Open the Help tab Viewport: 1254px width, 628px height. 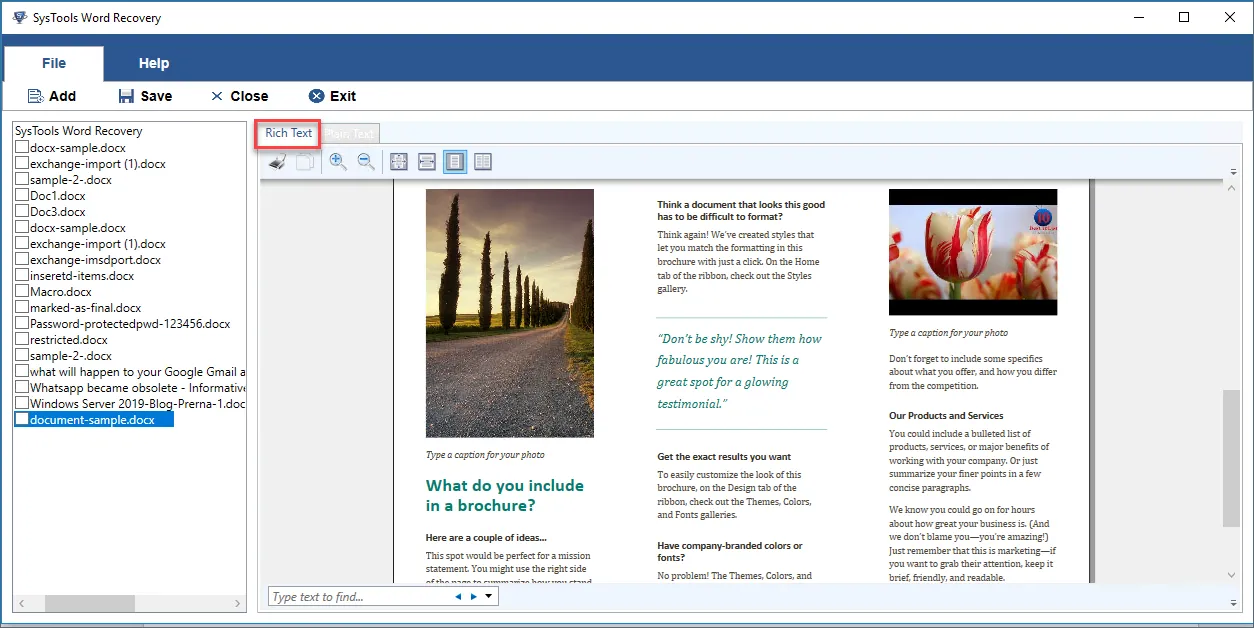[154, 63]
